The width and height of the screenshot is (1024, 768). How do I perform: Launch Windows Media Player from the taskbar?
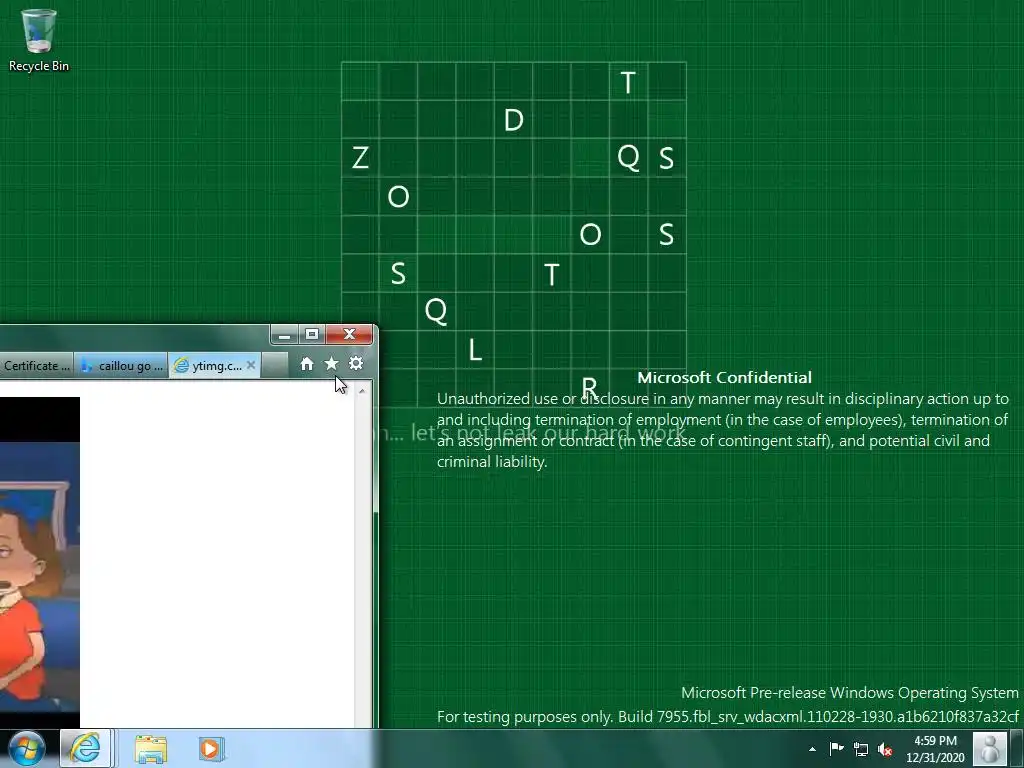coord(211,748)
